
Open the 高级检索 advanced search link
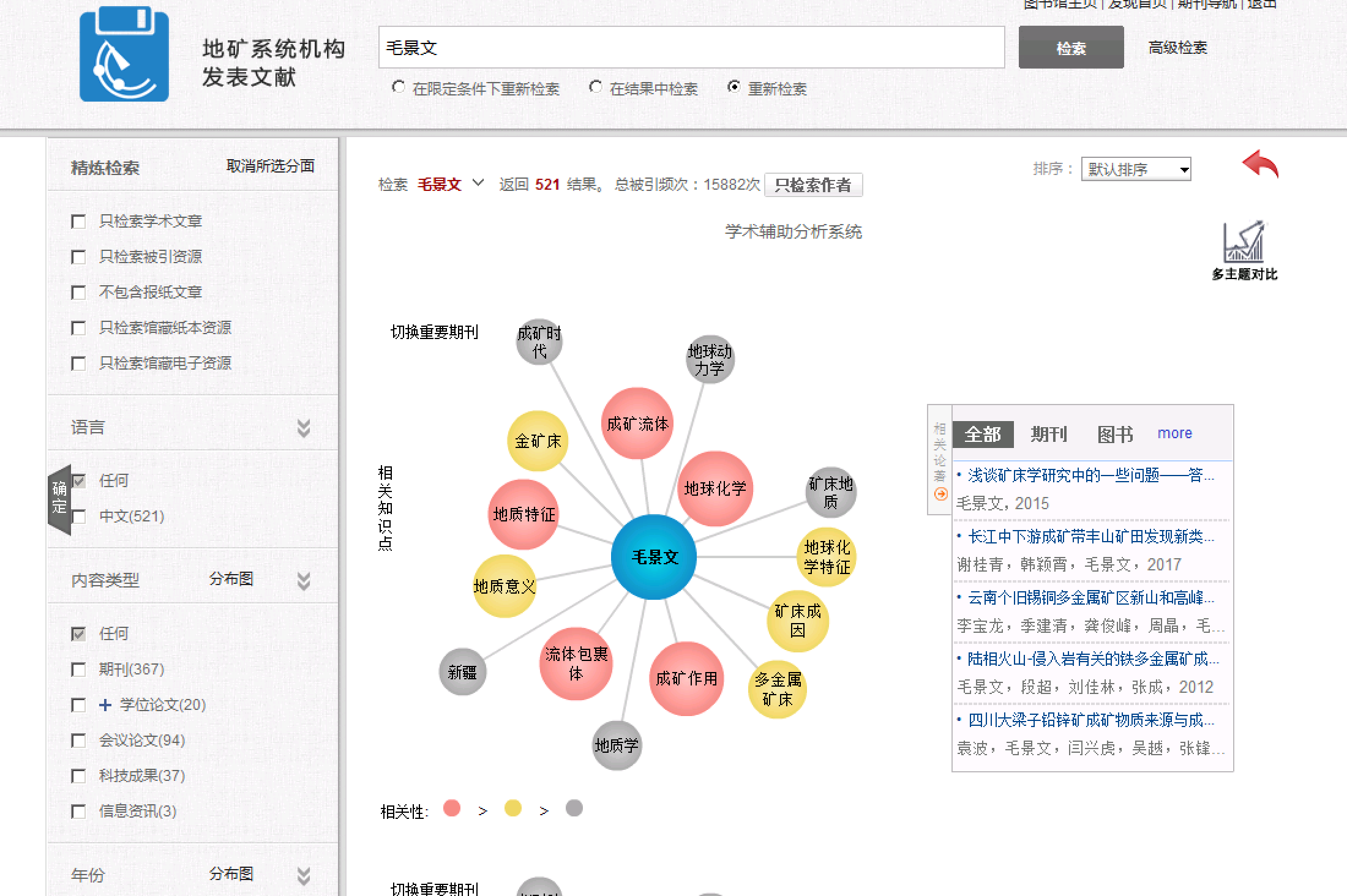[1177, 48]
